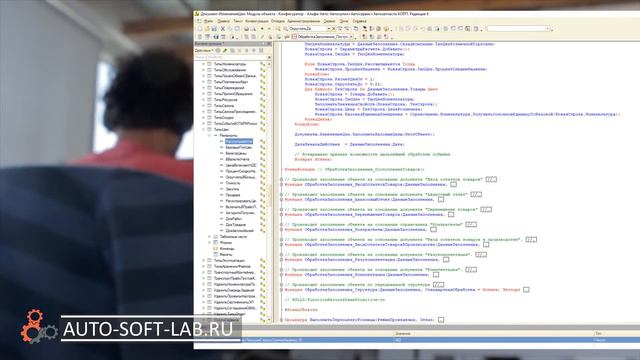This screenshot has width=640, height=360.
Task: Click the Open file toolbar icon
Action: point(207,29)
